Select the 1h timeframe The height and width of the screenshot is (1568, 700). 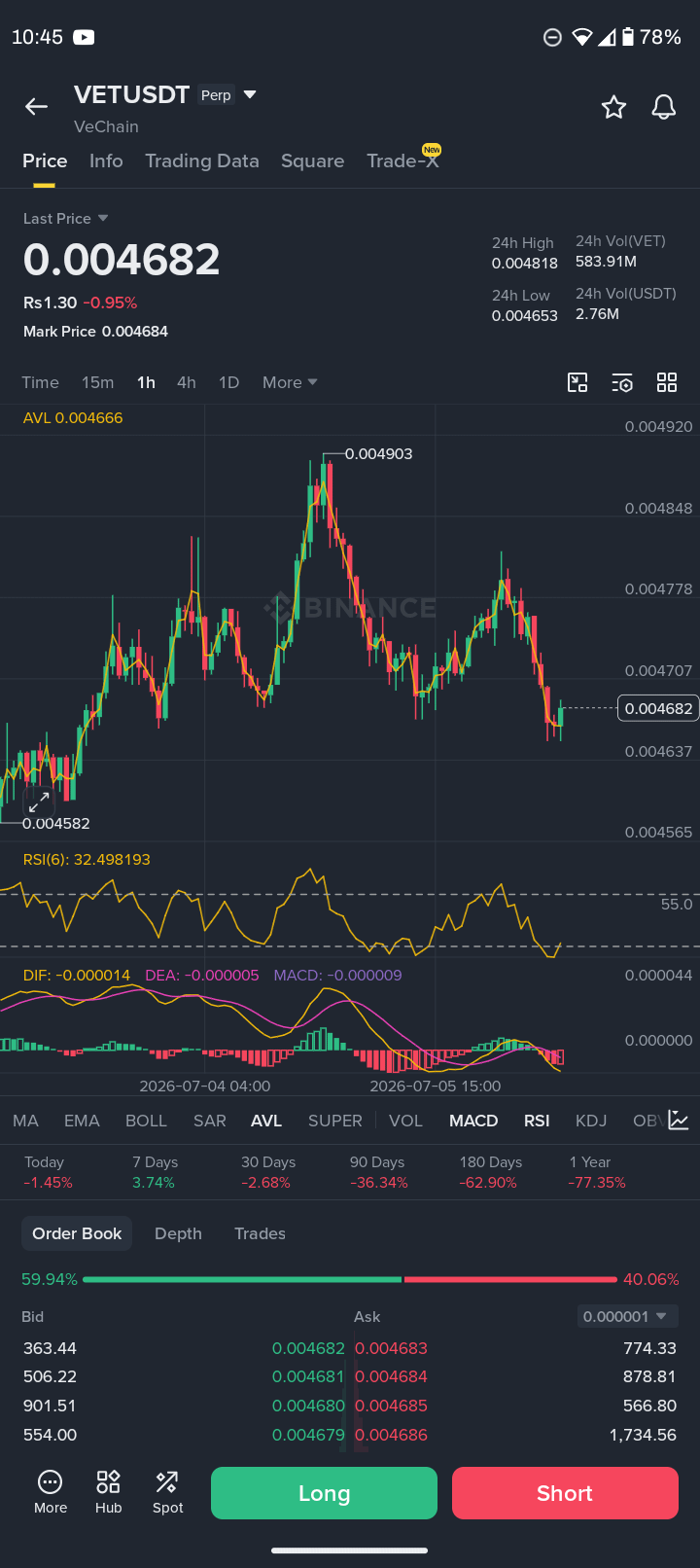146,382
